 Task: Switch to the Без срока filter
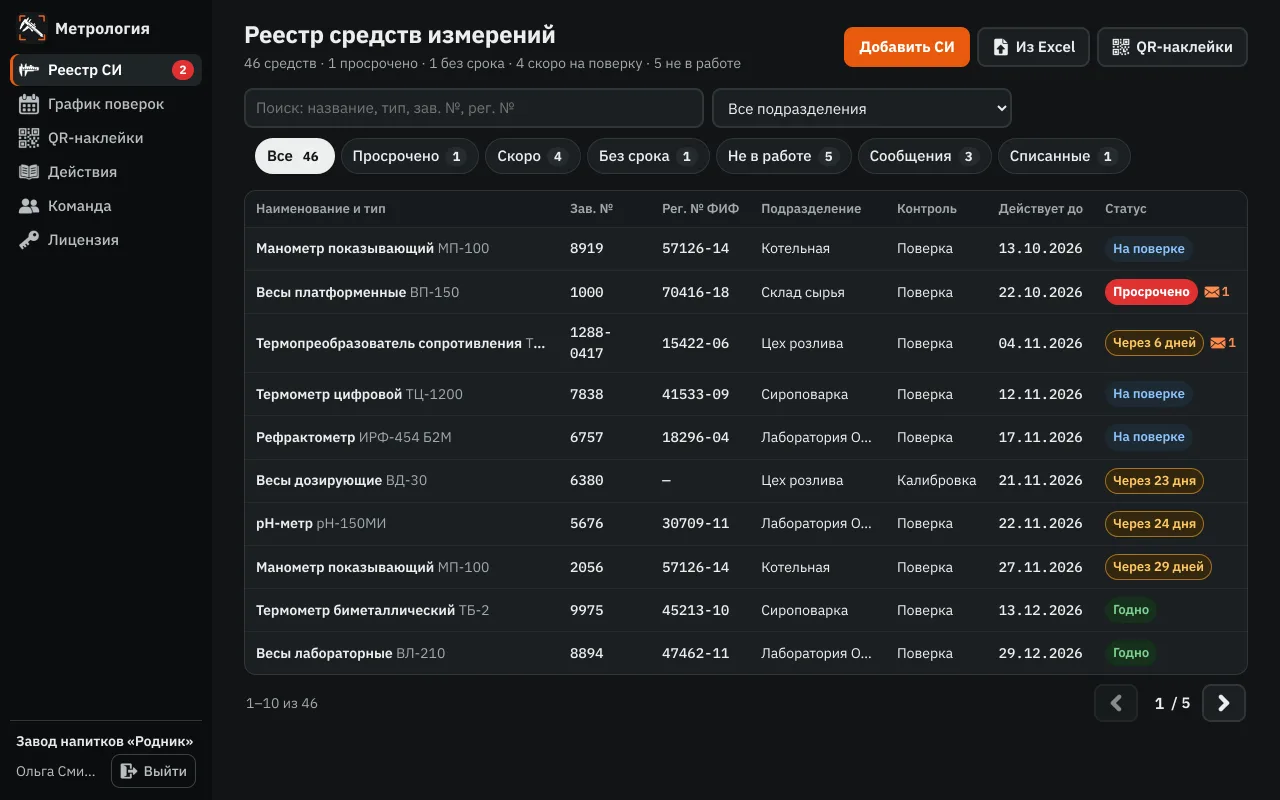click(648, 156)
